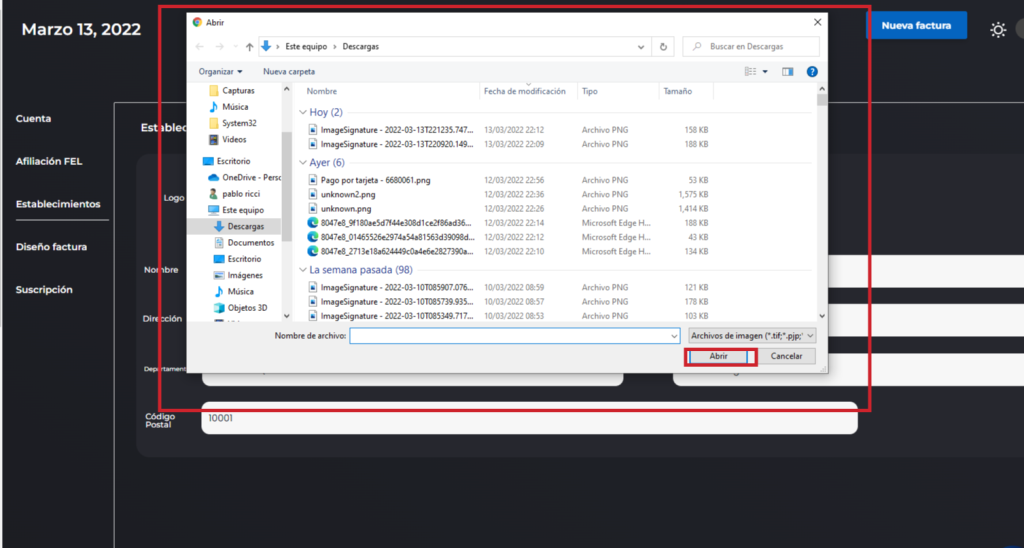Viewport: 1024px width, 548px height.
Task: Toggle the light/dark theme sun icon
Action: (997, 30)
